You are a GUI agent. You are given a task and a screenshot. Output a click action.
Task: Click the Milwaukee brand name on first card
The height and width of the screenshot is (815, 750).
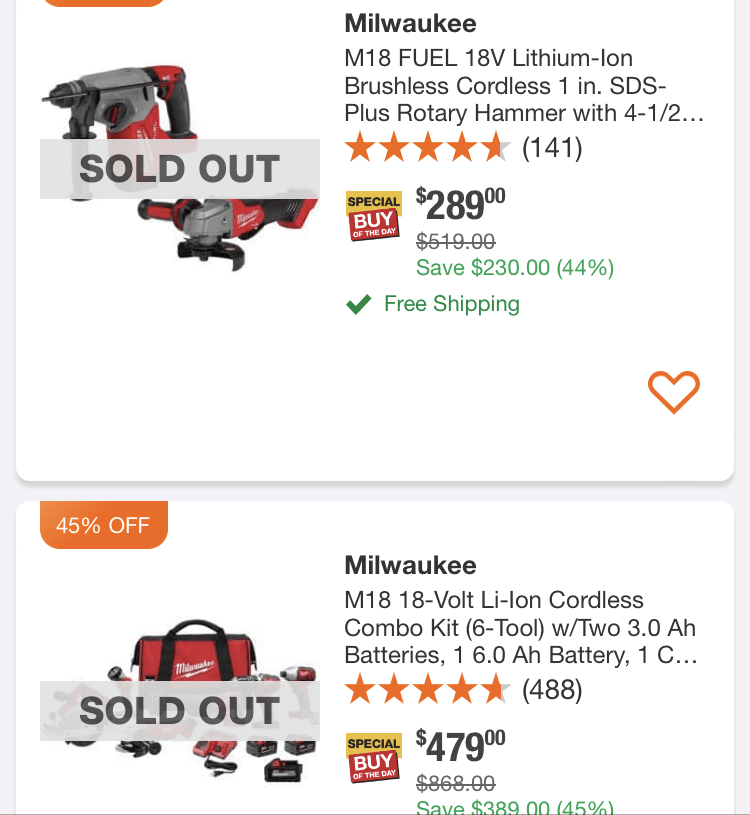tap(410, 23)
